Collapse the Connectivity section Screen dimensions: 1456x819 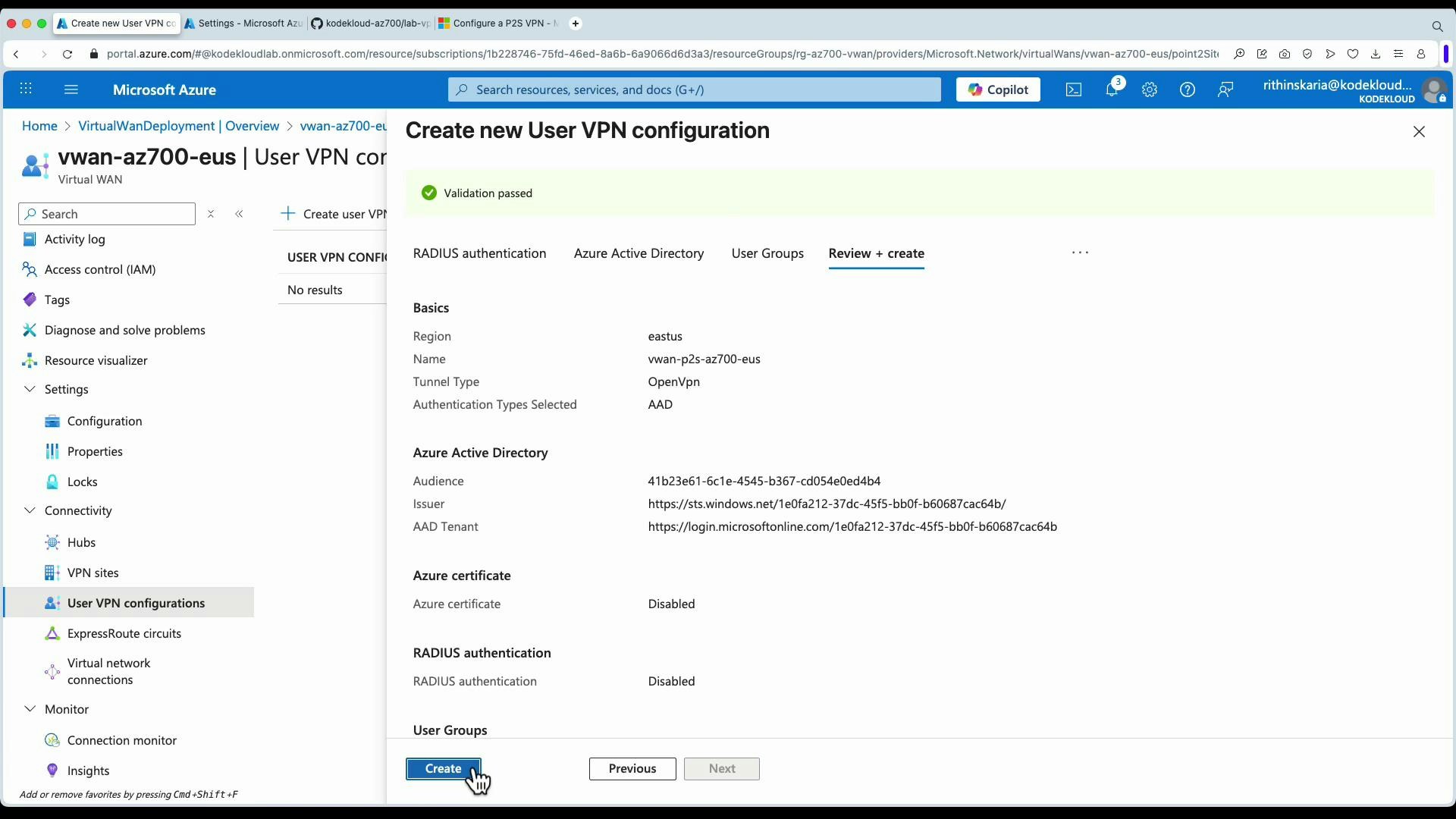[30, 510]
